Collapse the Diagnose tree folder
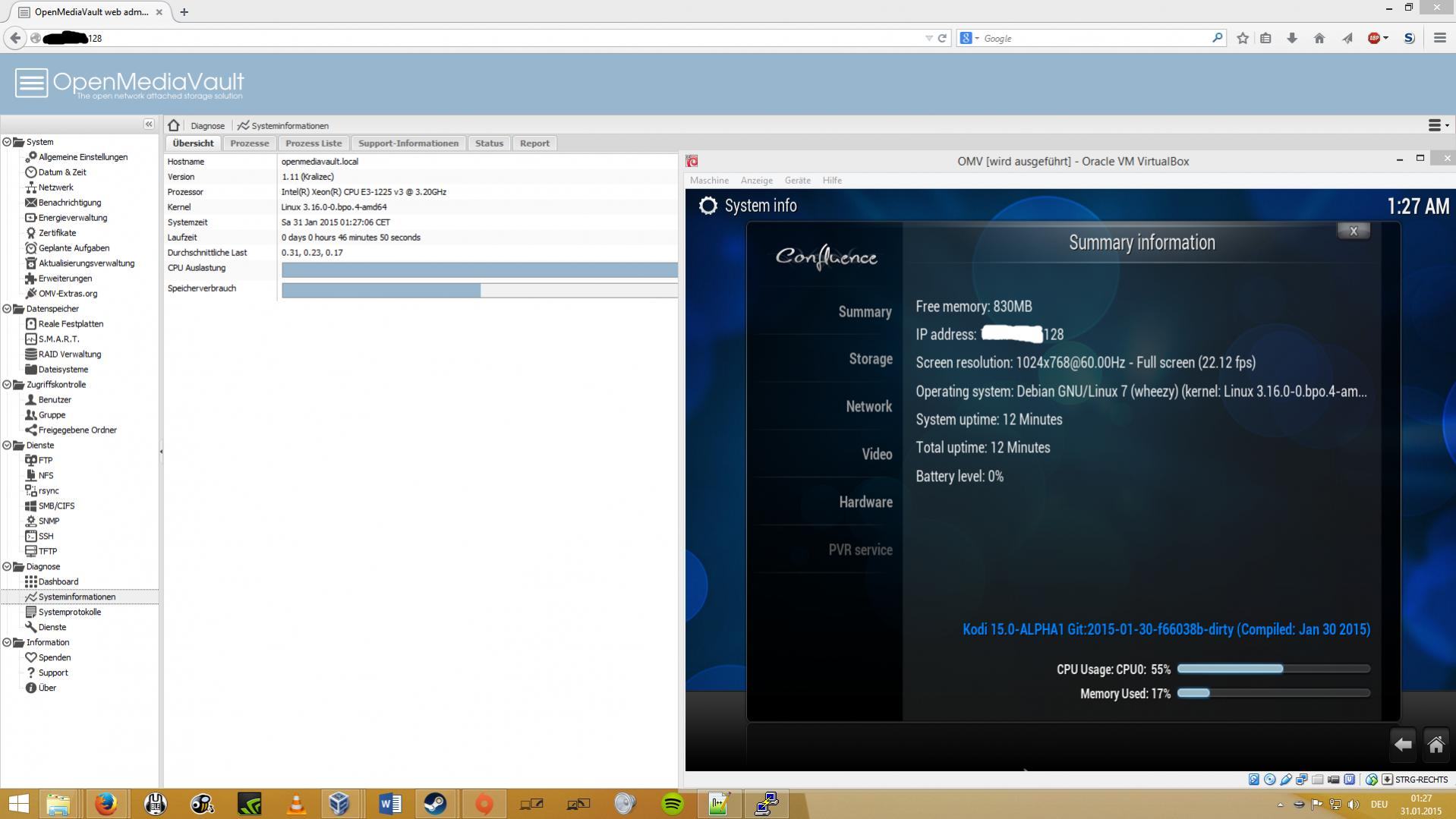 pyautogui.click(x=7, y=567)
